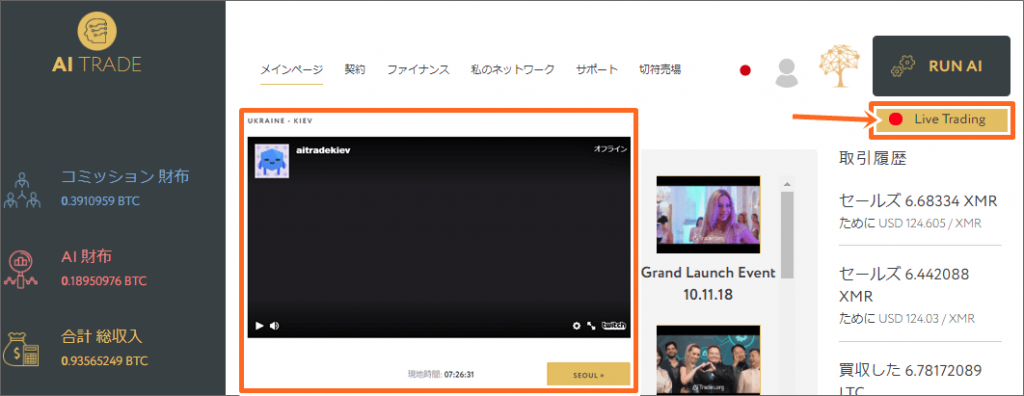1024x396 pixels.
Task: Click the 0.93565249 BTC value
Action: coord(104,361)
